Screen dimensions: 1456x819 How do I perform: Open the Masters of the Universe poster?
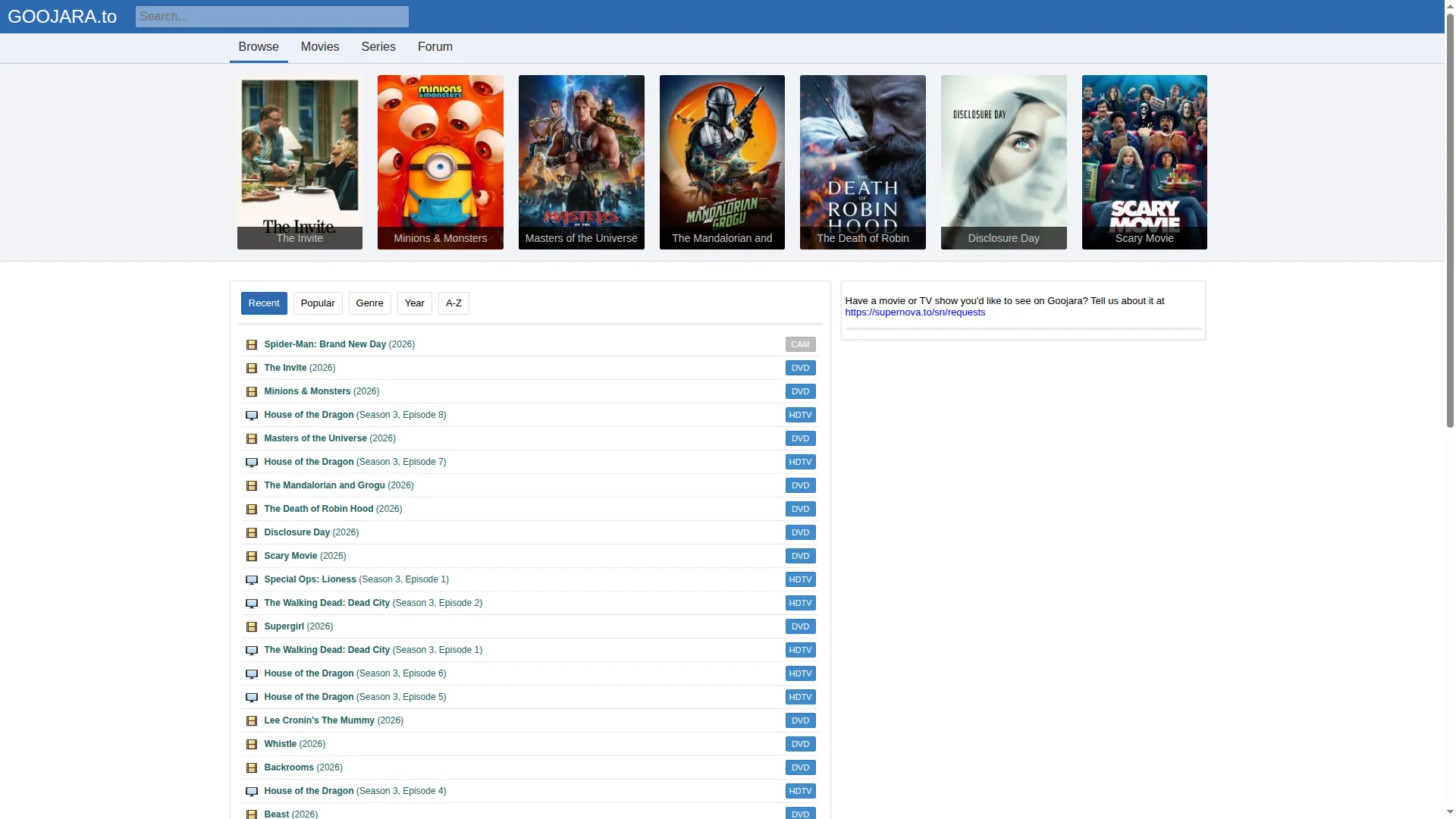[x=582, y=162]
